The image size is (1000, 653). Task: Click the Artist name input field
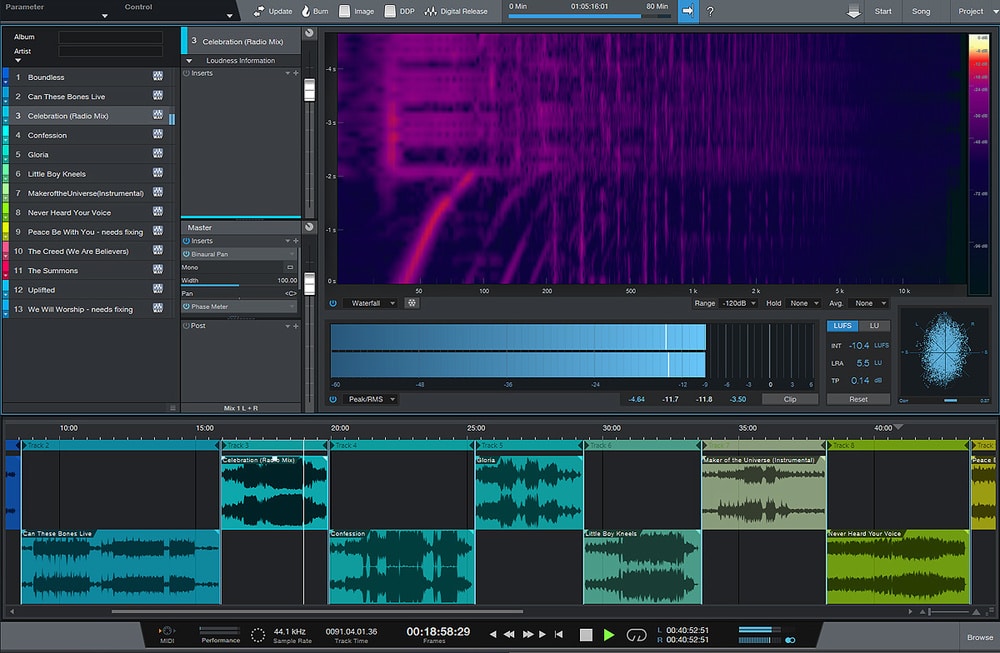(x=110, y=51)
